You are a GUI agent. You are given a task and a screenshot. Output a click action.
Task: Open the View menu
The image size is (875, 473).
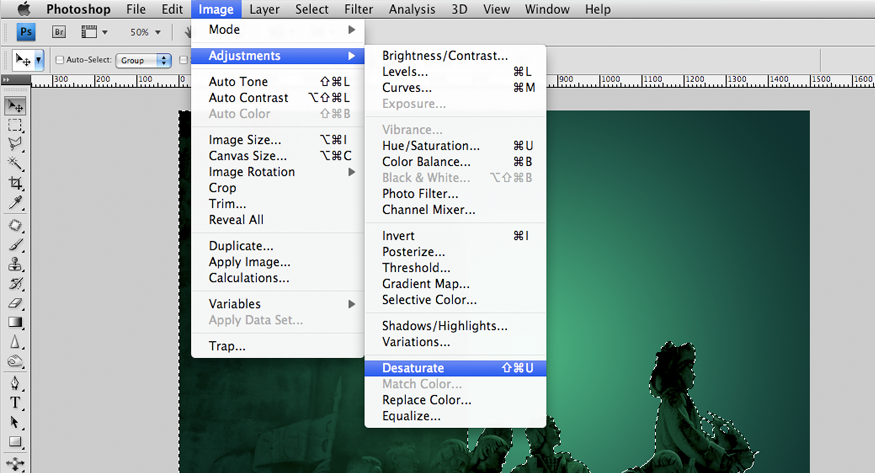pos(496,9)
